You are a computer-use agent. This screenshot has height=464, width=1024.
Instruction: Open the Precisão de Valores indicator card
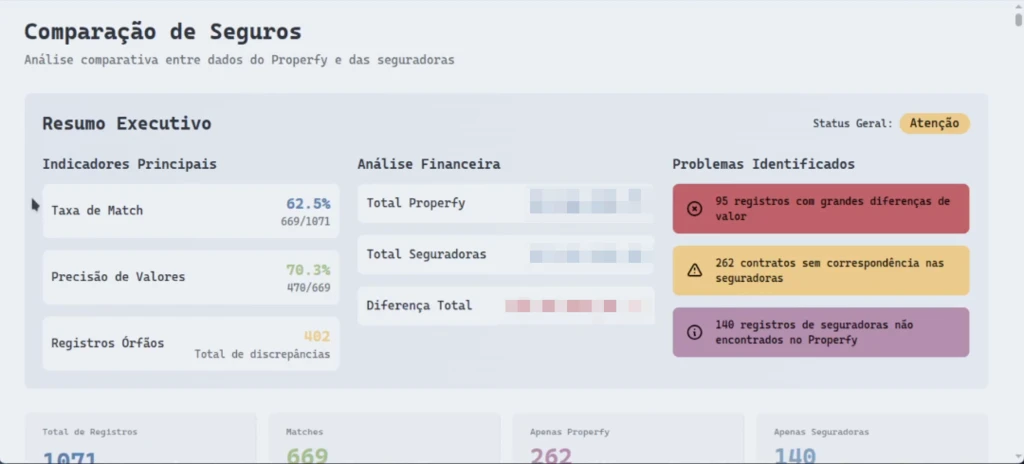click(191, 277)
